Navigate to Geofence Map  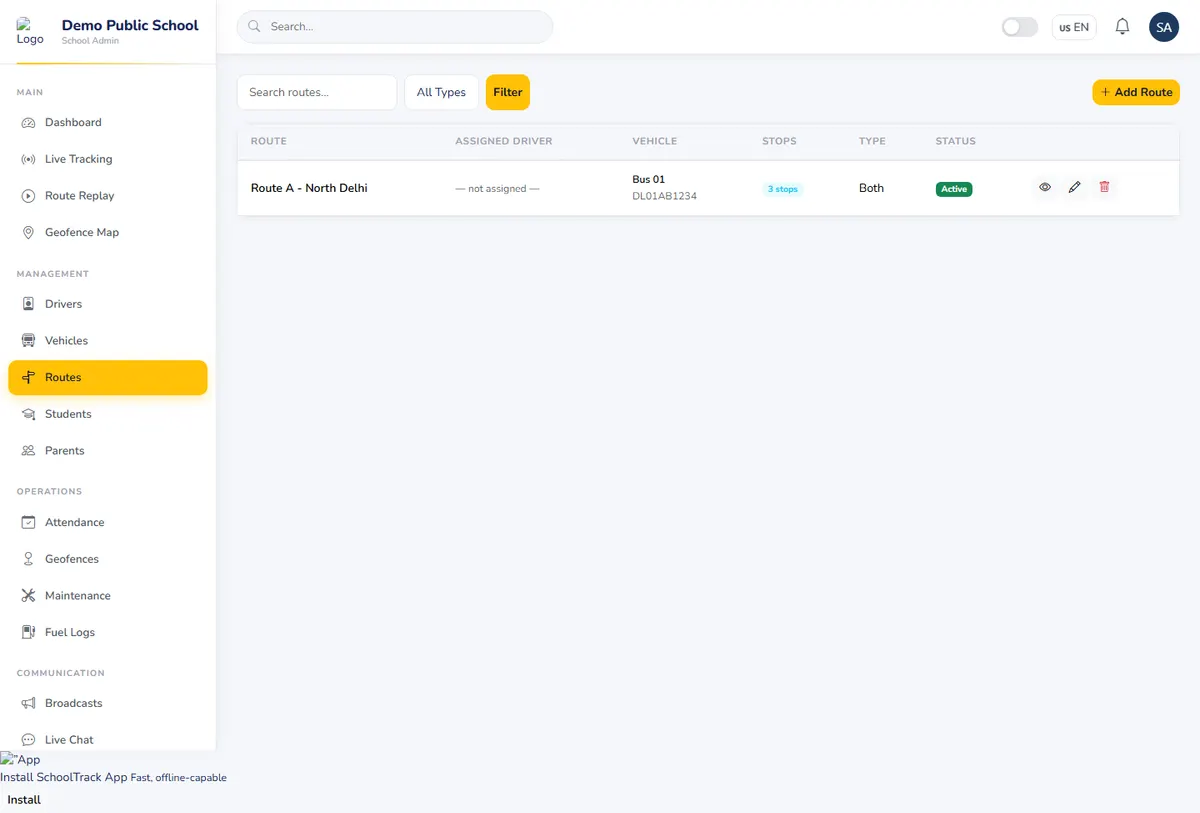(x=108, y=233)
